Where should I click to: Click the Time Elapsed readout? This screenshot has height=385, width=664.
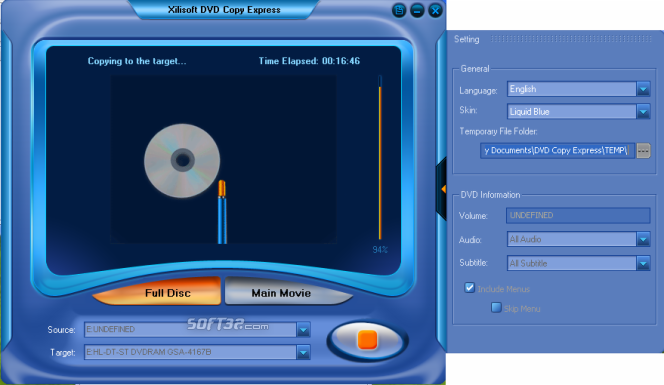309,61
